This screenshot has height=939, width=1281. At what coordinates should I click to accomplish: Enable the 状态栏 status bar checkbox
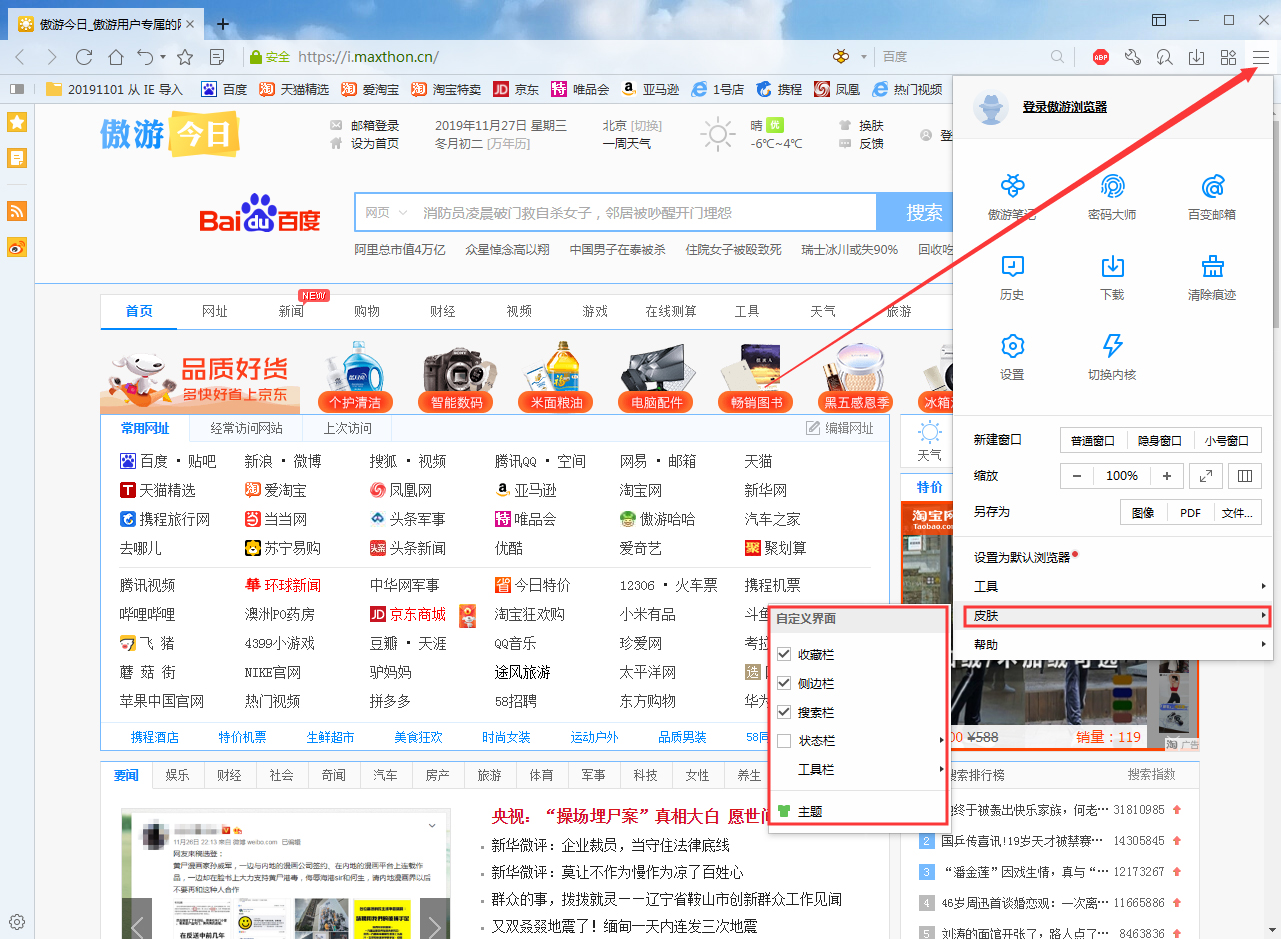pyautogui.click(x=783, y=740)
